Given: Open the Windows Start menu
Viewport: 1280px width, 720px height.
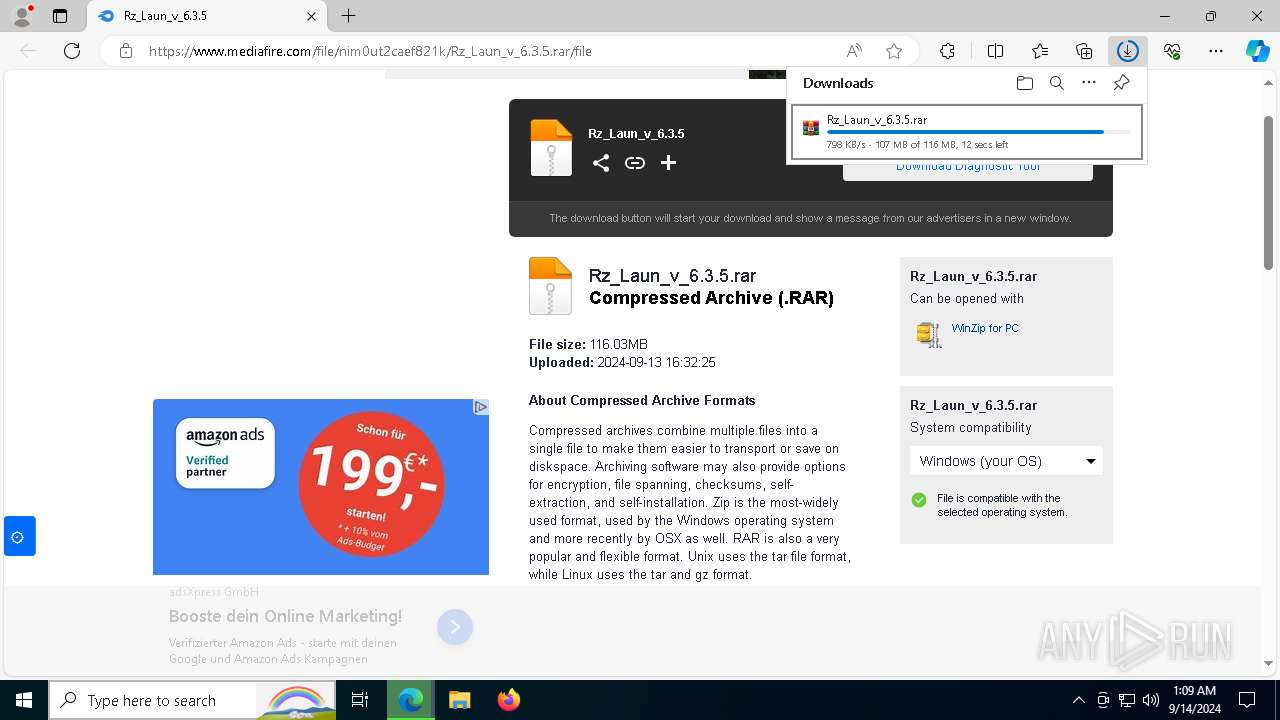Looking at the screenshot, I should (x=23, y=700).
